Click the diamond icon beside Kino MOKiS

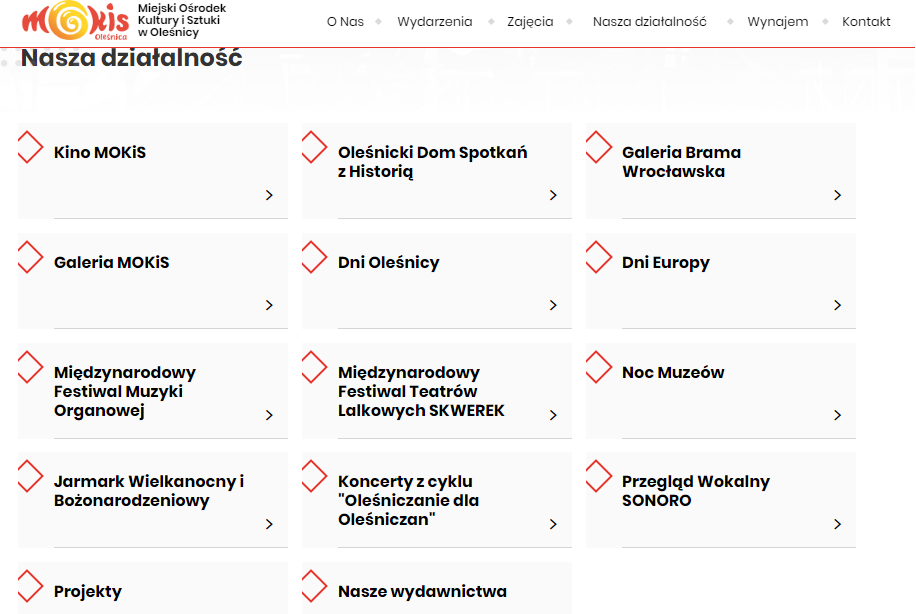pos(30,147)
